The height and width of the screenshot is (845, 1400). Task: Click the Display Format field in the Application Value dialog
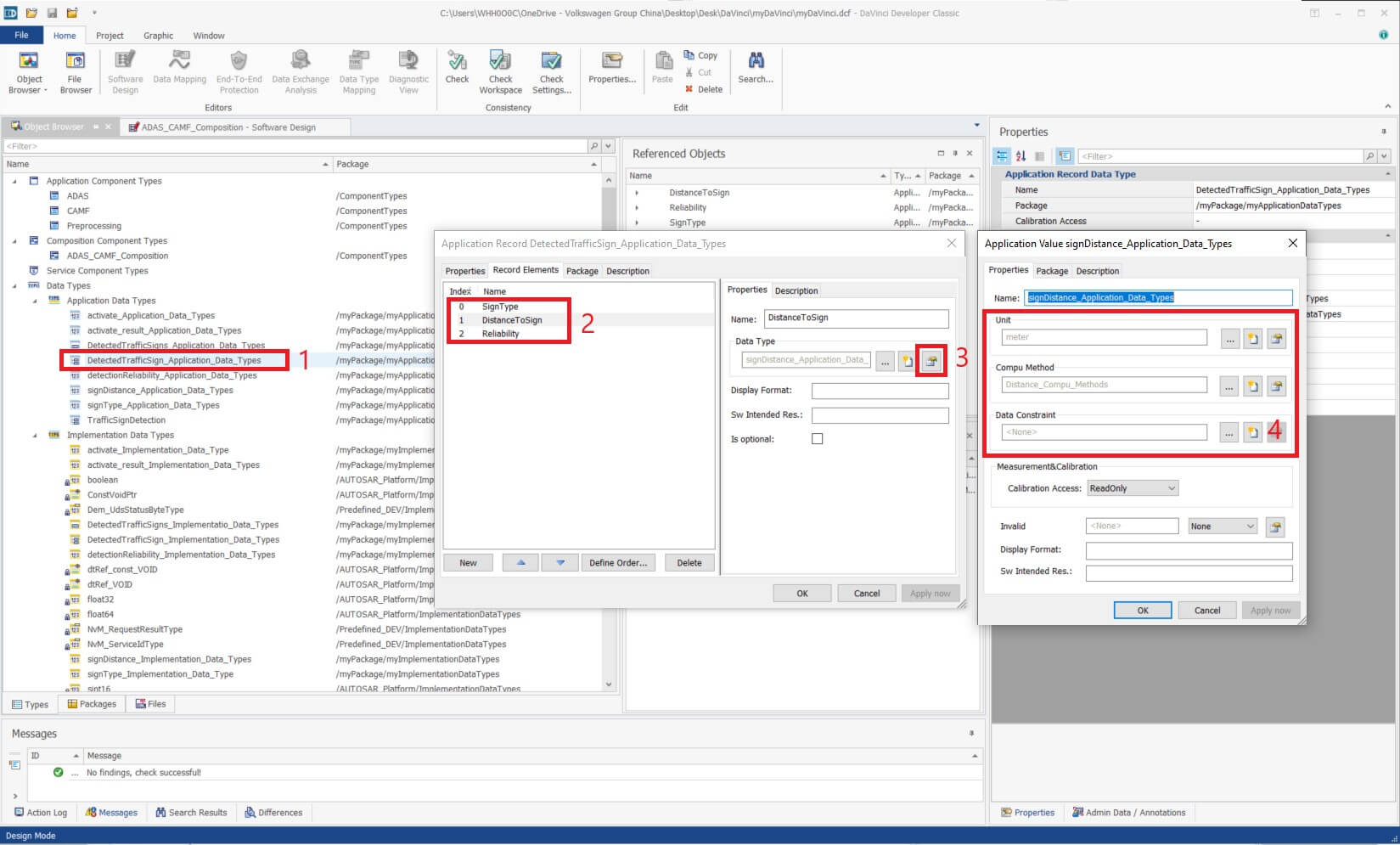pos(1188,550)
